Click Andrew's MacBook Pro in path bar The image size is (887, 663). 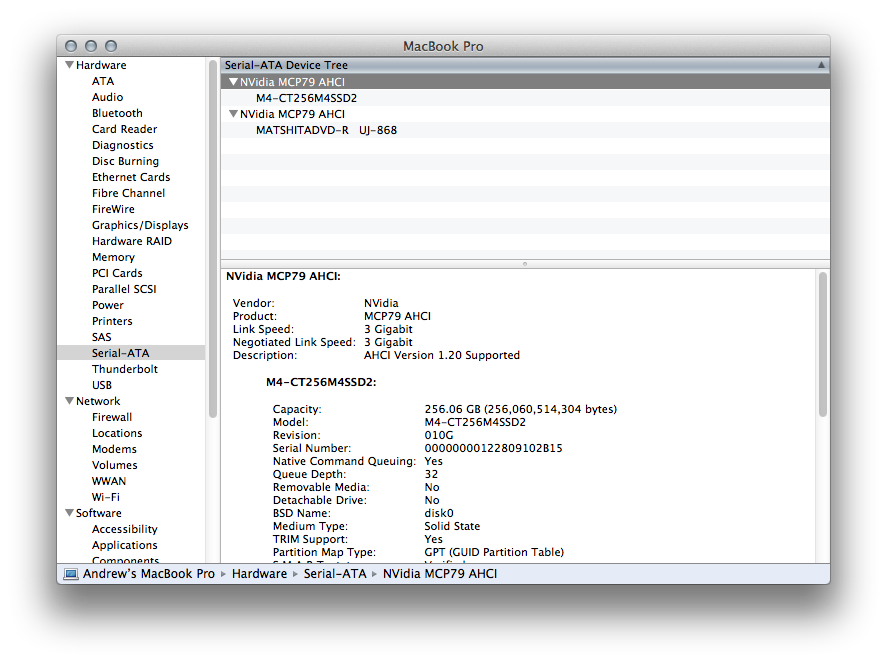click(x=149, y=574)
